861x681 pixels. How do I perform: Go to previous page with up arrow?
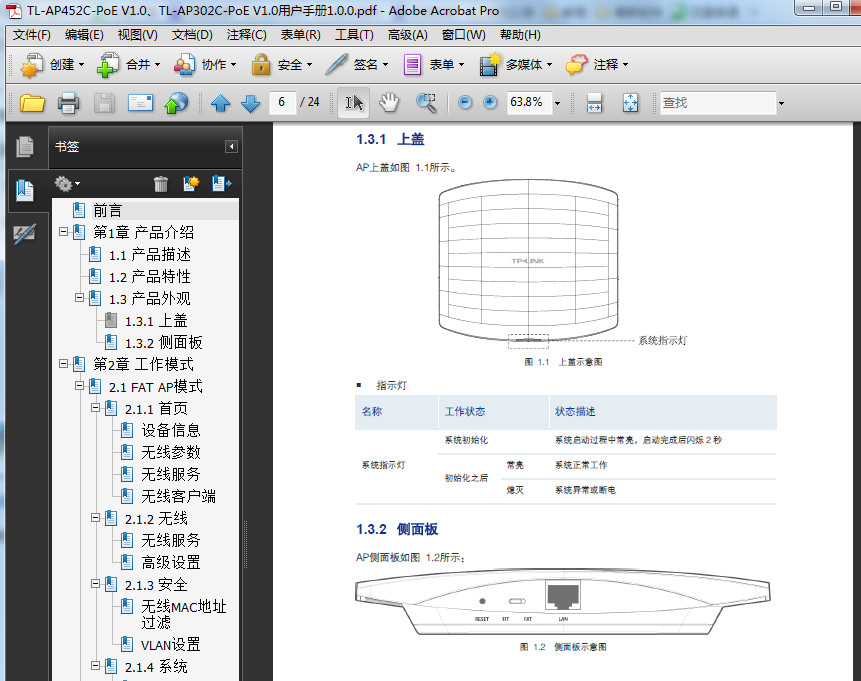(221, 103)
